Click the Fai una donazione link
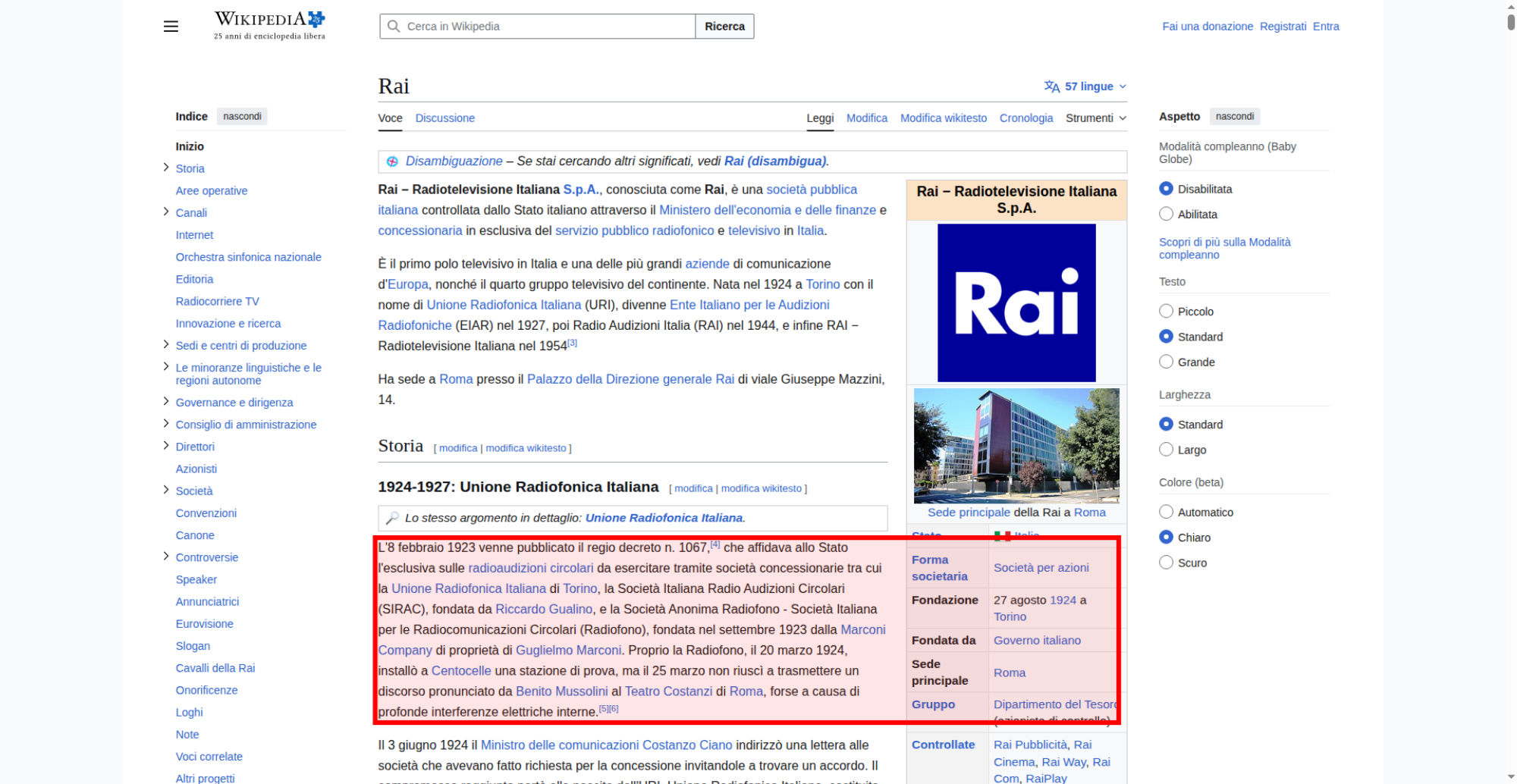The width and height of the screenshot is (1517, 784). 1207,27
